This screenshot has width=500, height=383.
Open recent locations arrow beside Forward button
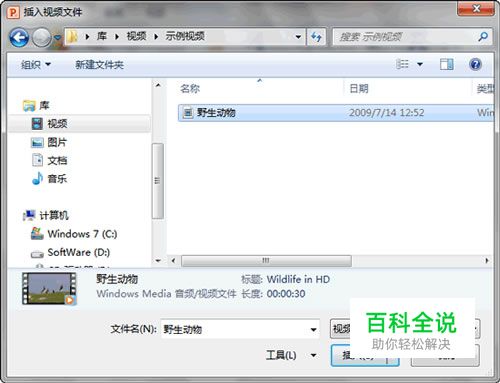pos(57,38)
